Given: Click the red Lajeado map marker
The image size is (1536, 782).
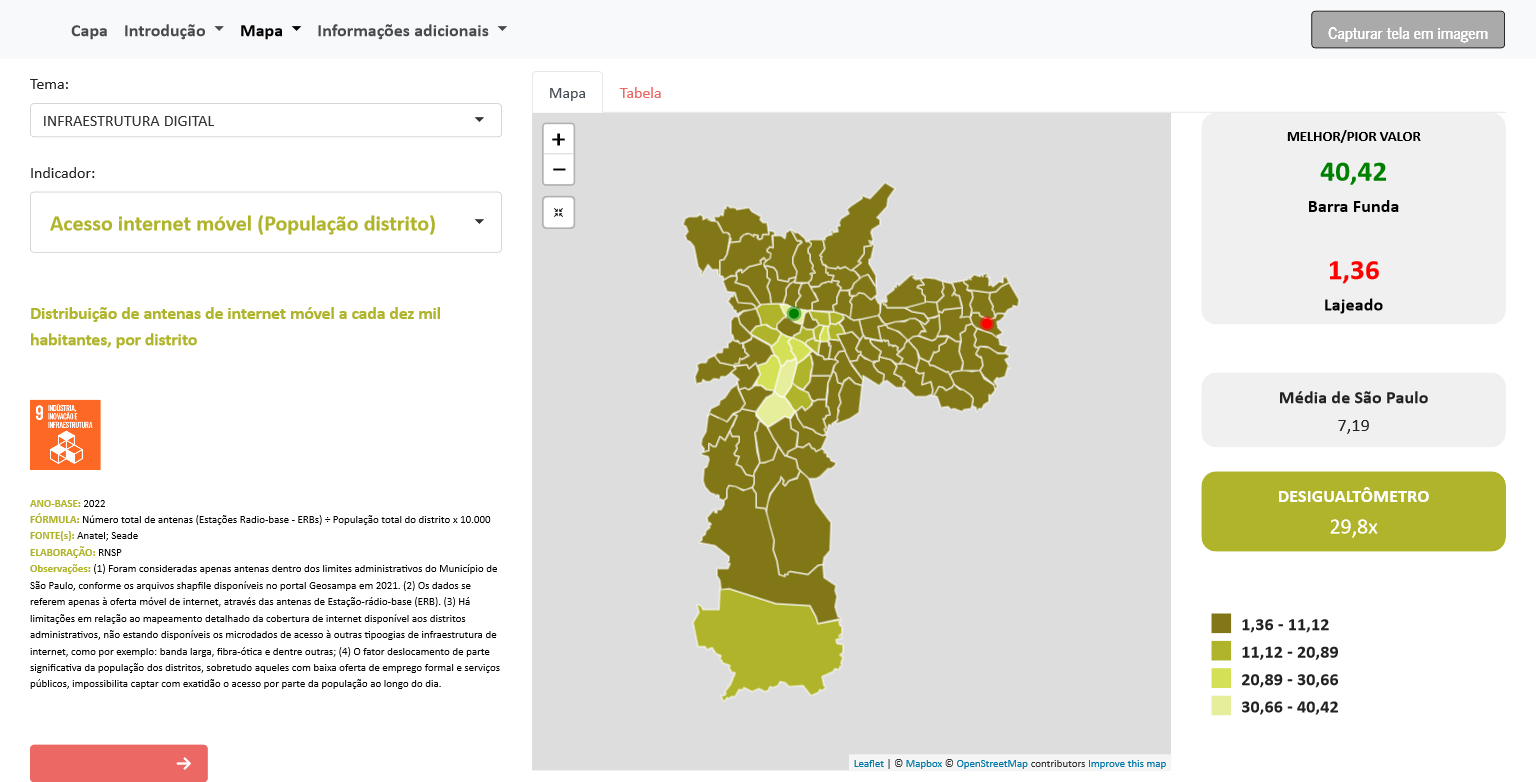Looking at the screenshot, I should pyautogui.click(x=986, y=323).
